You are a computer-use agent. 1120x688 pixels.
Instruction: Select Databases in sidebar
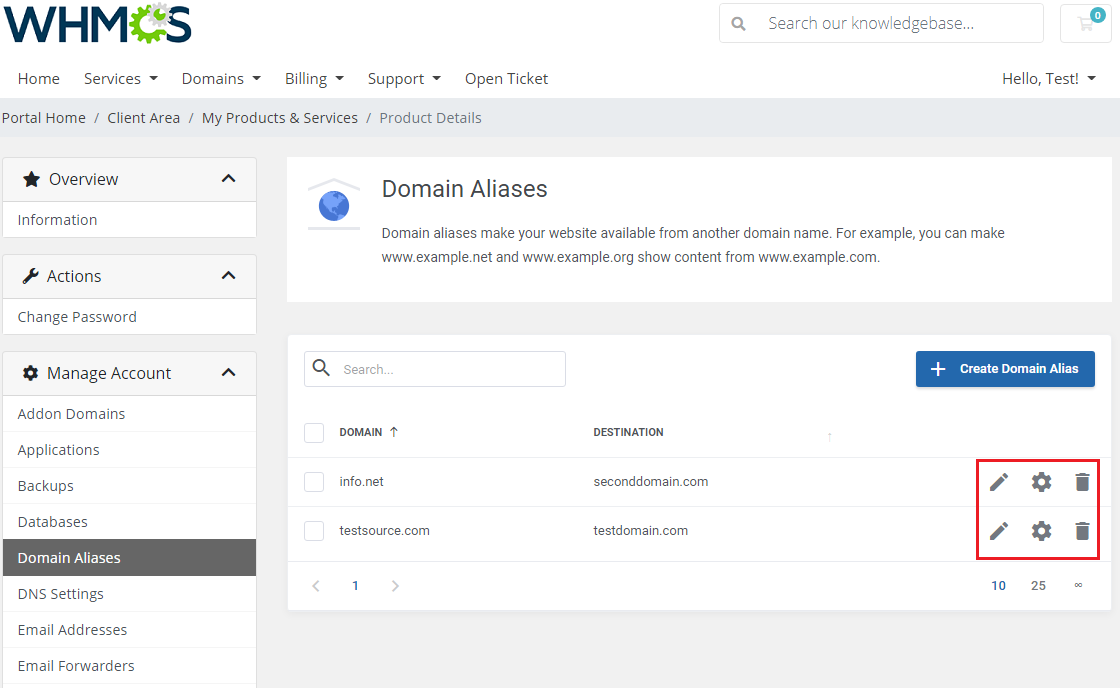[x=129, y=522]
